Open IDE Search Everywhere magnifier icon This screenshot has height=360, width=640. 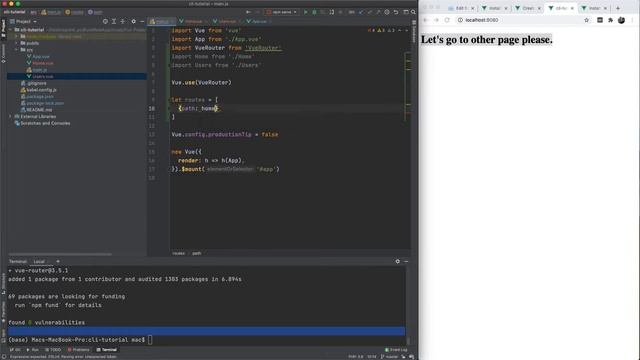pyautogui.click(x=413, y=12)
